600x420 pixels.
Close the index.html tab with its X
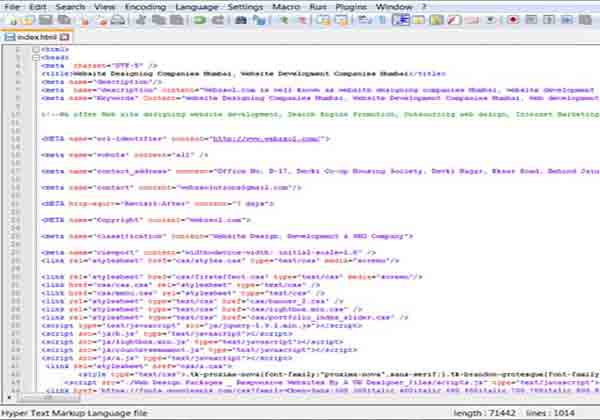pos(65,37)
